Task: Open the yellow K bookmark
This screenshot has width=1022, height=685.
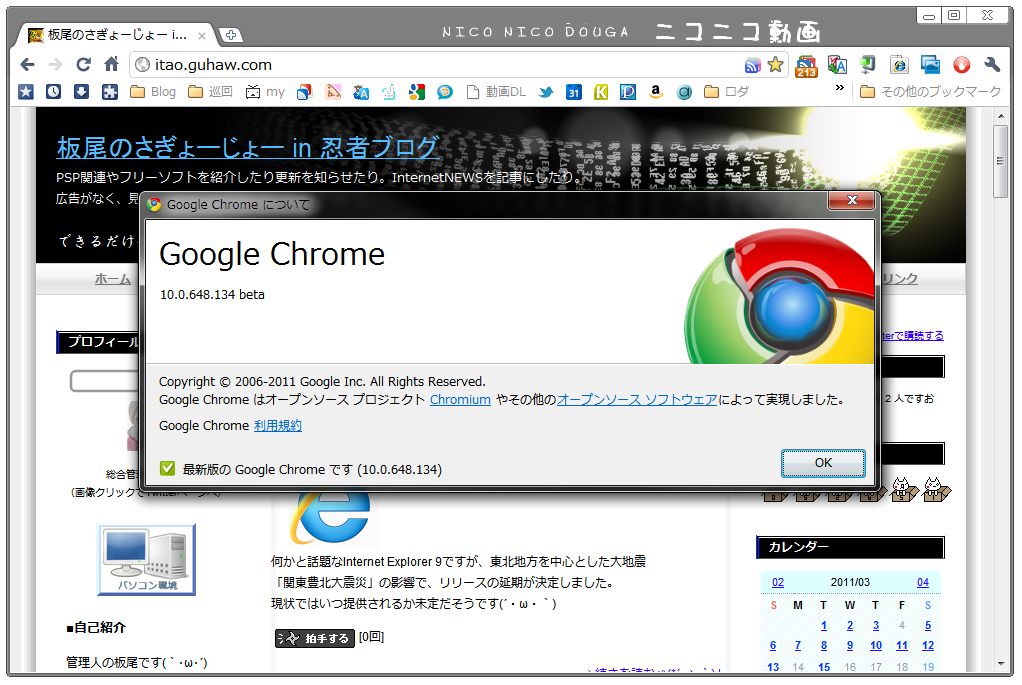Action: click(601, 93)
